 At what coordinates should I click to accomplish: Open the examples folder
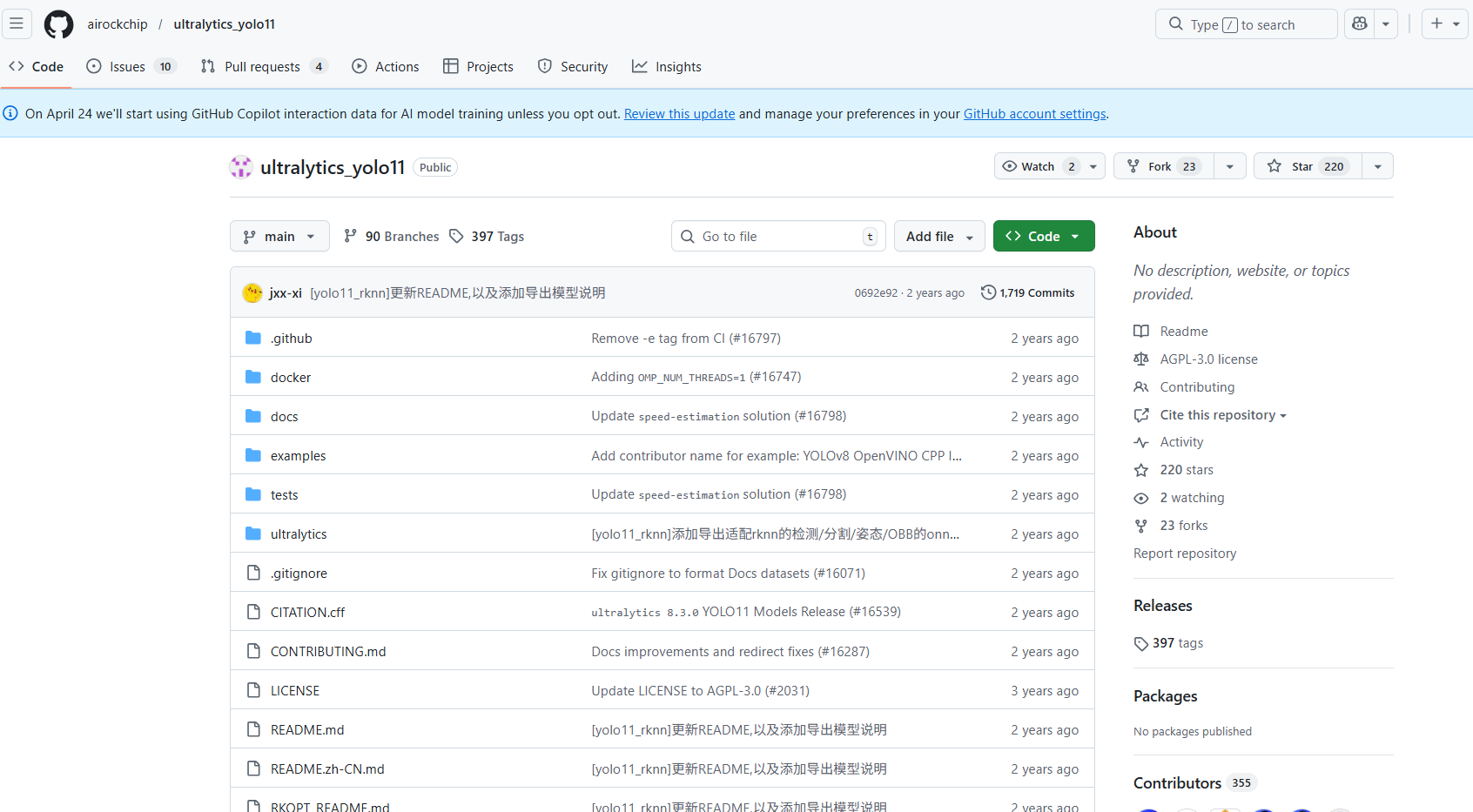299,456
